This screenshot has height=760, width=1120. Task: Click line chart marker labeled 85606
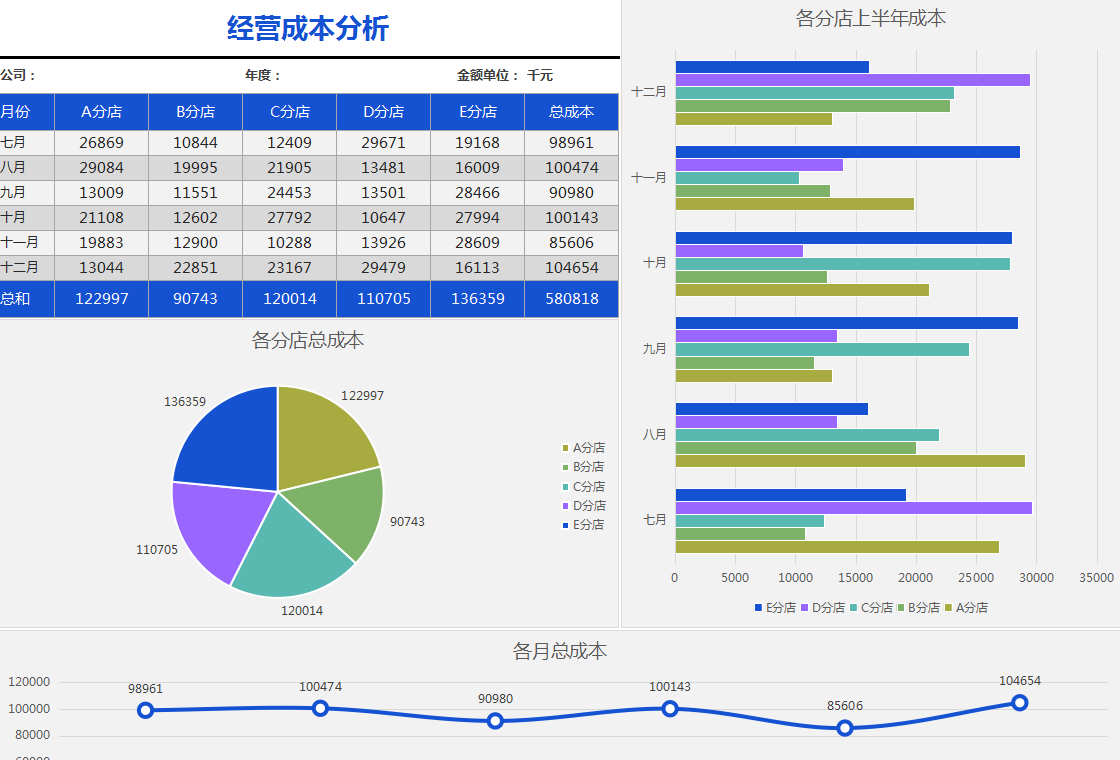click(x=845, y=729)
